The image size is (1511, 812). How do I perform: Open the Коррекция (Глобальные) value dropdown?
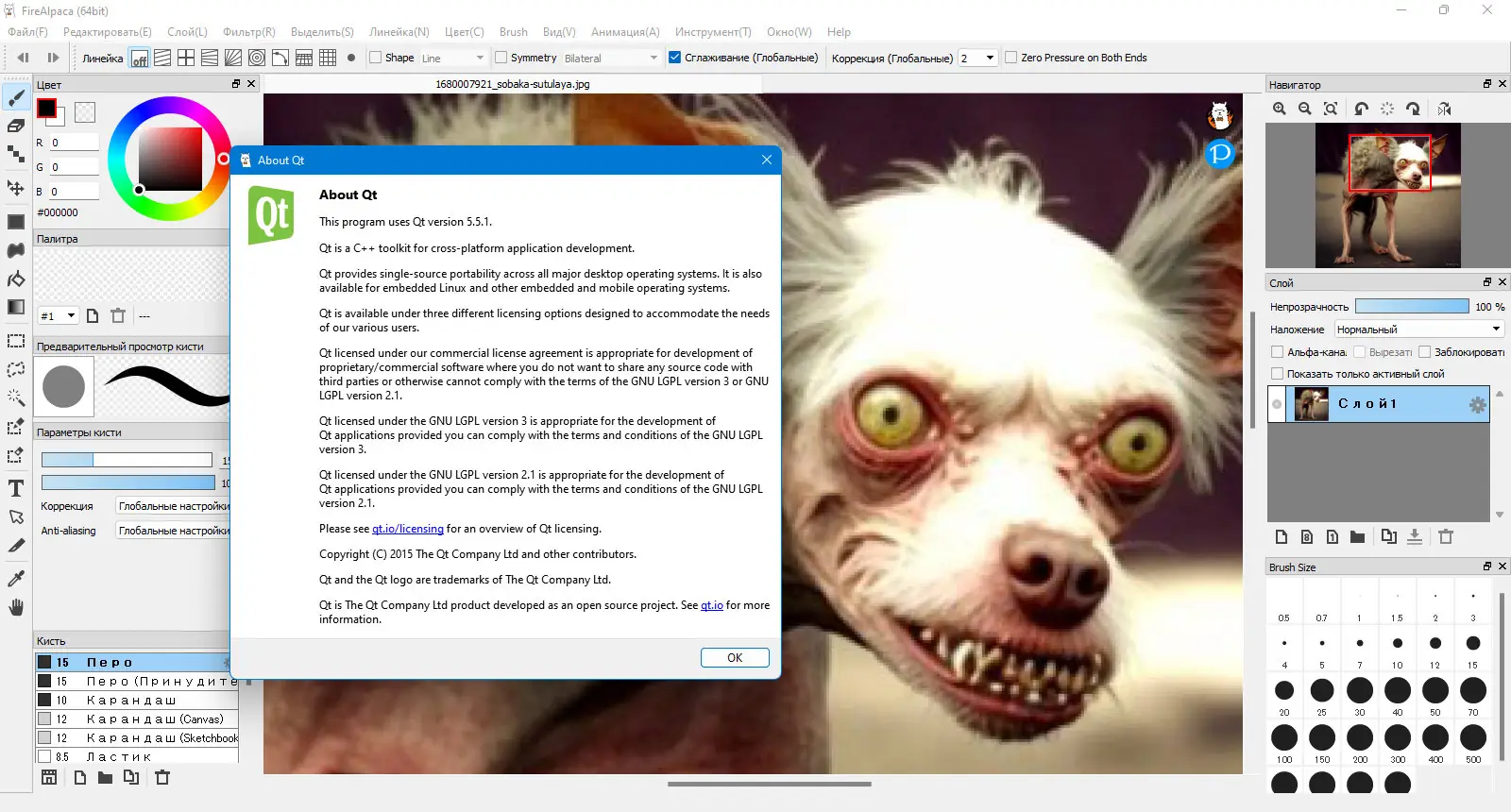pyautogui.click(x=977, y=58)
